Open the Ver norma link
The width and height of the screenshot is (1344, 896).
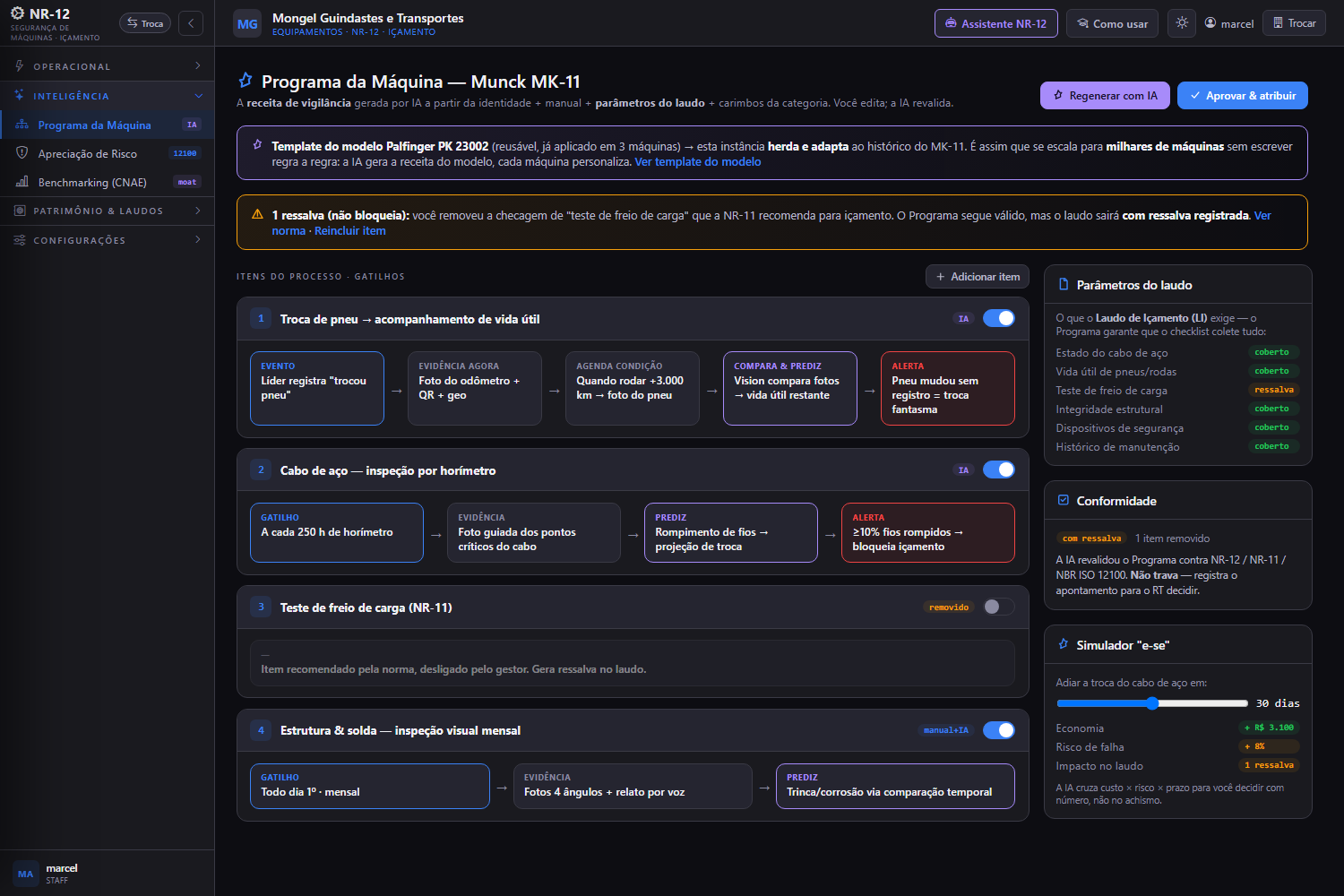(x=1262, y=215)
